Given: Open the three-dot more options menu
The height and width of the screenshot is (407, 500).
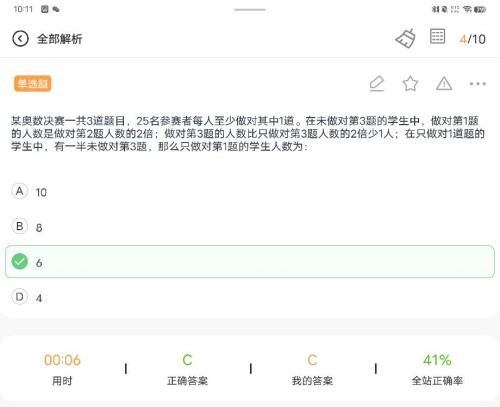Looking at the screenshot, I should click(478, 84).
